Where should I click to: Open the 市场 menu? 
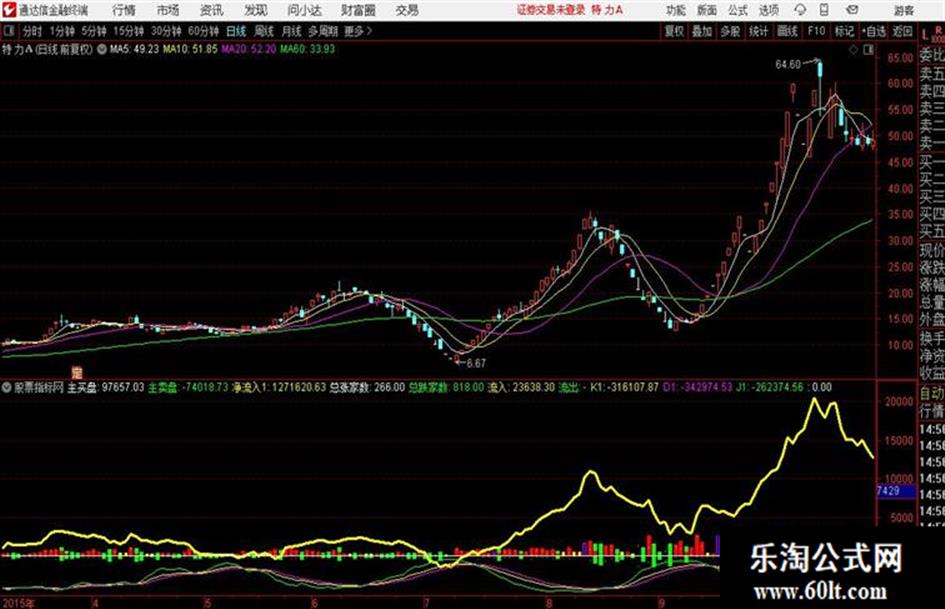[x=168, y=10]
